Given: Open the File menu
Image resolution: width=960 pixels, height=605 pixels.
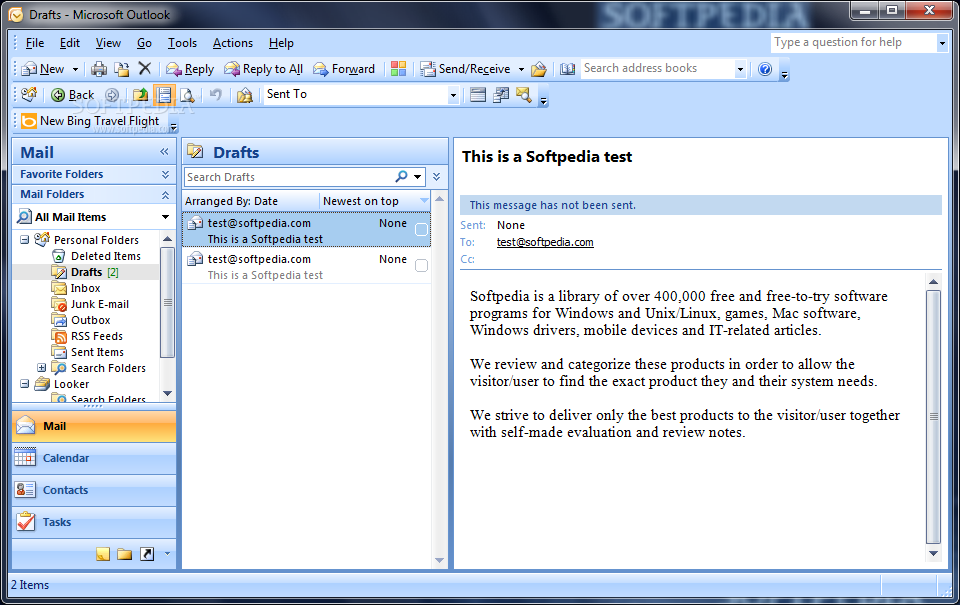Looking at the screenshot, I should coord(34,43).
